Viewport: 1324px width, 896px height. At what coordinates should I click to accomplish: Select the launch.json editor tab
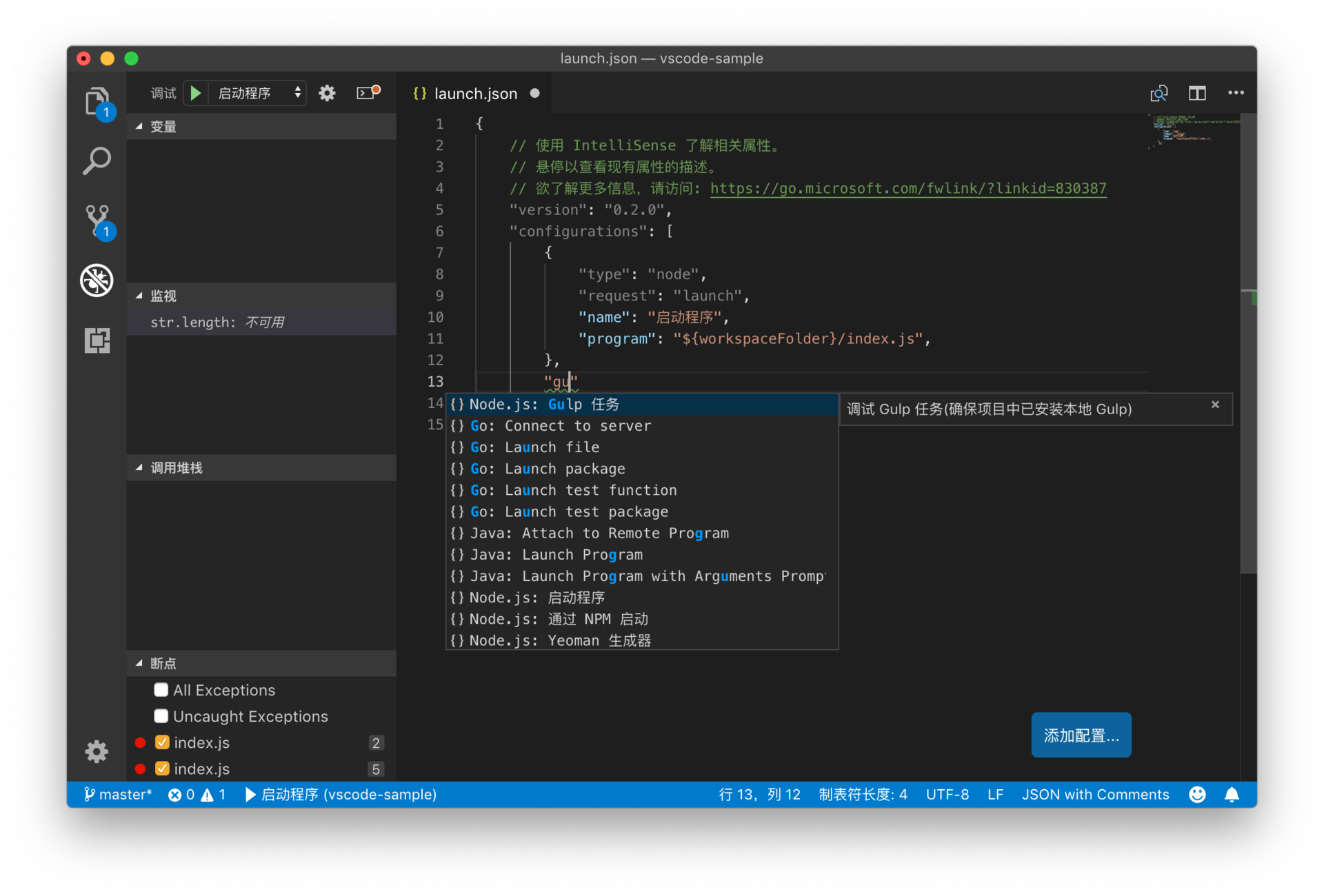point(475,94)
